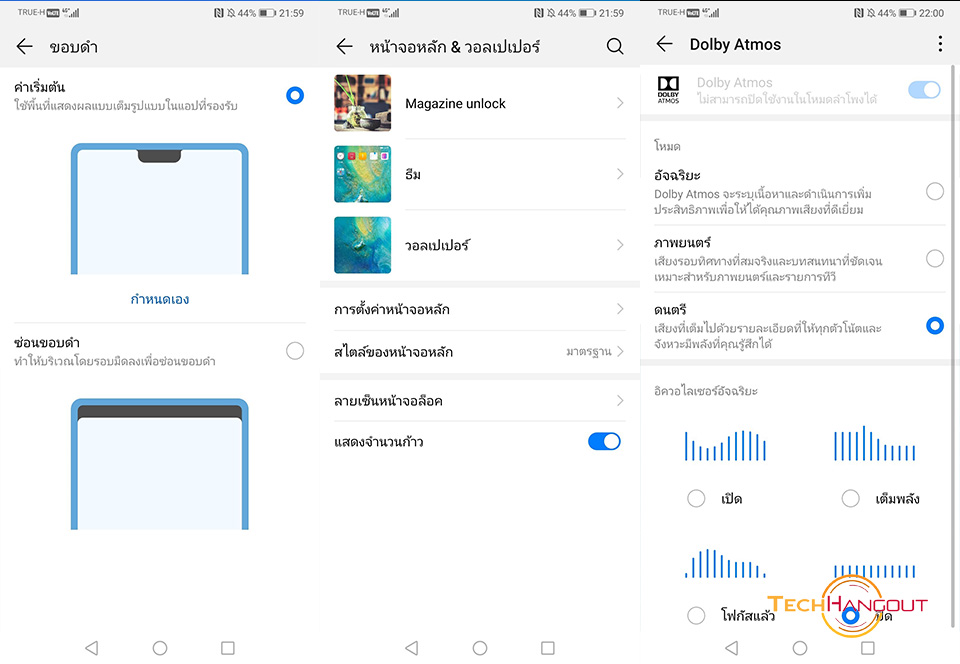Open three-dot overflow menu in Dolby Atmos
The image size is (960, 664).
click(x=940, y=43)
